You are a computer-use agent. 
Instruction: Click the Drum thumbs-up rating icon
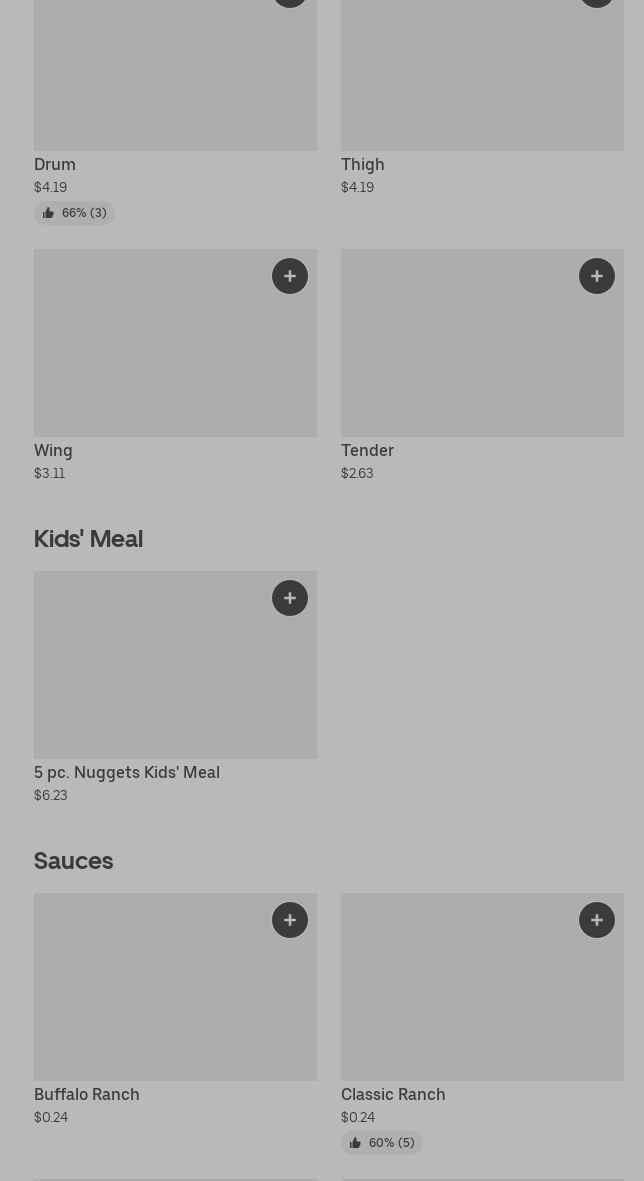(x=48, y=213)
